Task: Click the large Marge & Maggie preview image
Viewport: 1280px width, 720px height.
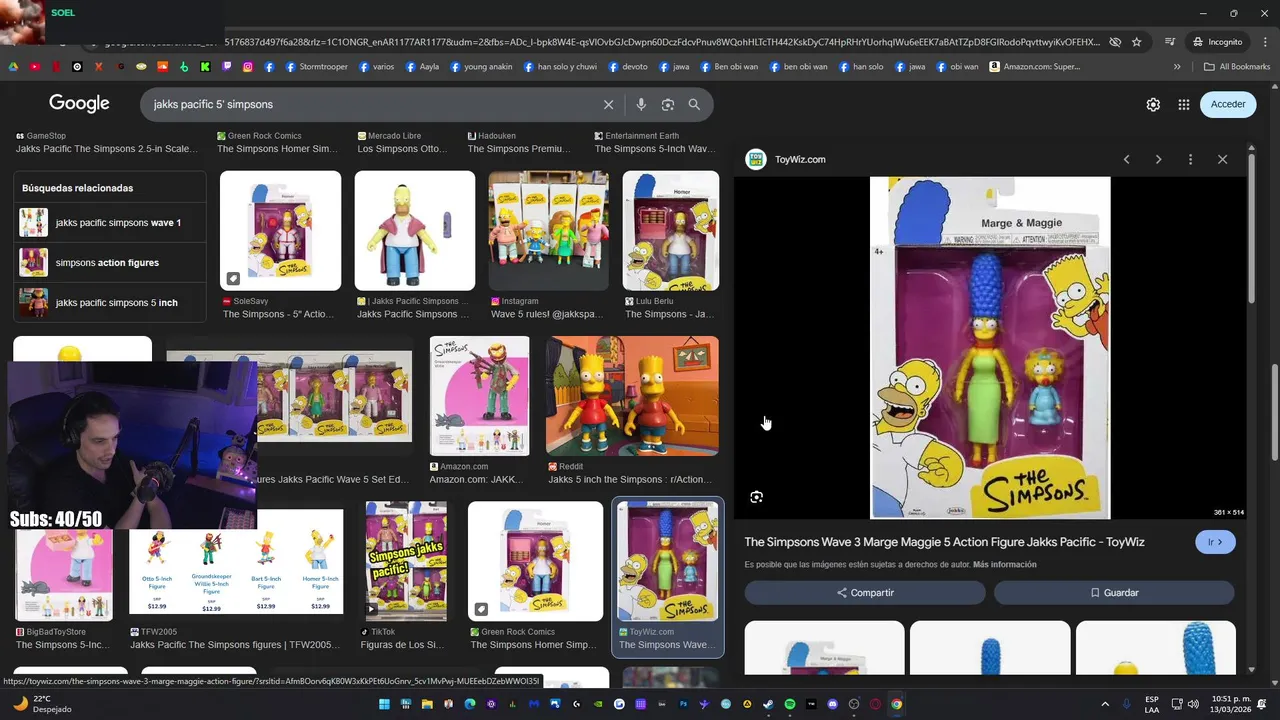Action: click(x=990, y=348)
